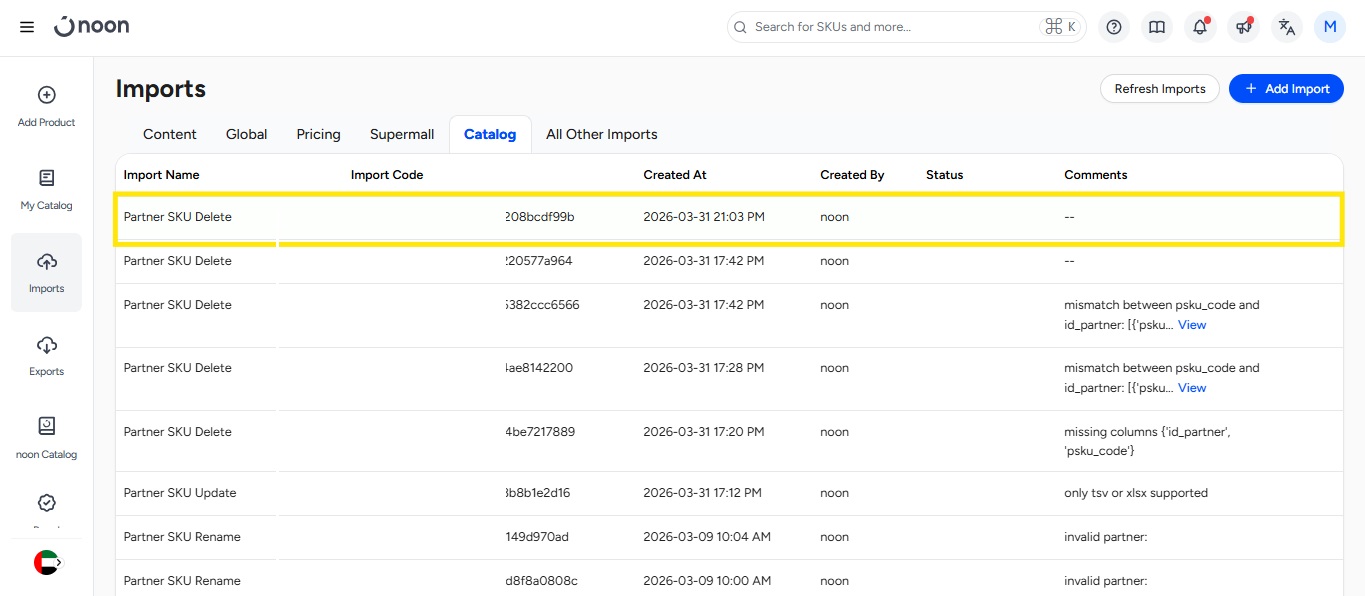The height and width of the screenshot is (596, 1365).
Task: Open the hamburger menu icon
Action: coord(27,27)
